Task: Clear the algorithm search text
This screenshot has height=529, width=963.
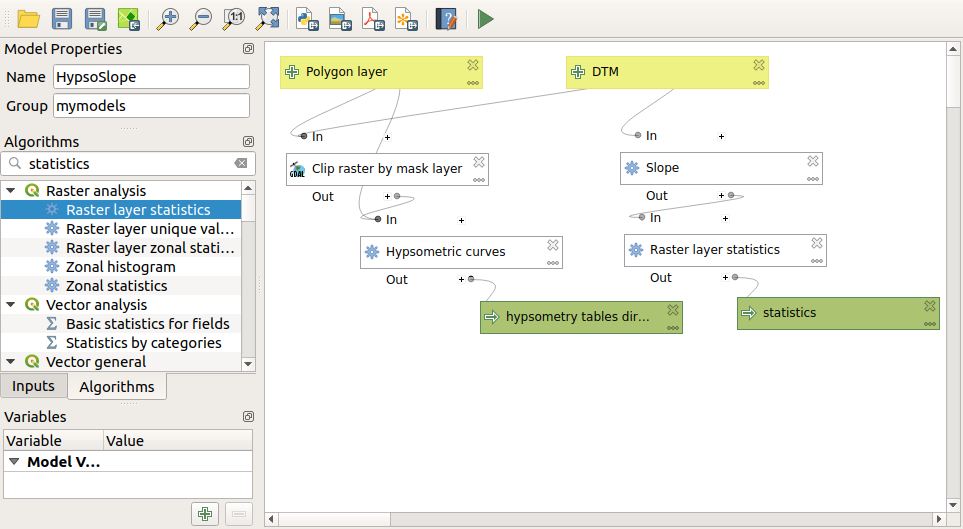Action: pyautogui.click(x=240, y=163)
